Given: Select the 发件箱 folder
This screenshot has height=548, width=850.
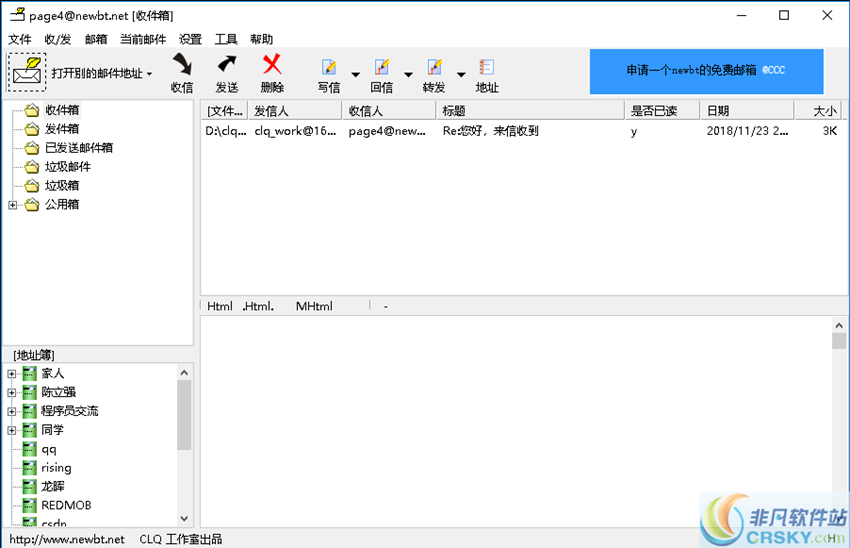Looking at the screenshot, I should pos(62,129).
